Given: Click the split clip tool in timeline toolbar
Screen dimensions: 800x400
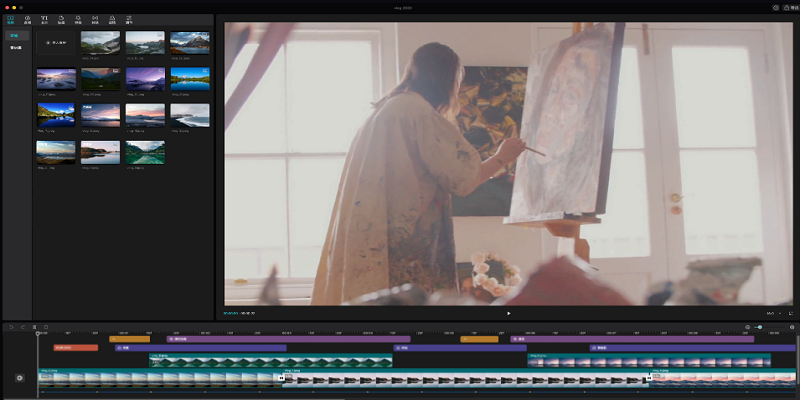Looking at the screenshot, I should tap(34, 327).
